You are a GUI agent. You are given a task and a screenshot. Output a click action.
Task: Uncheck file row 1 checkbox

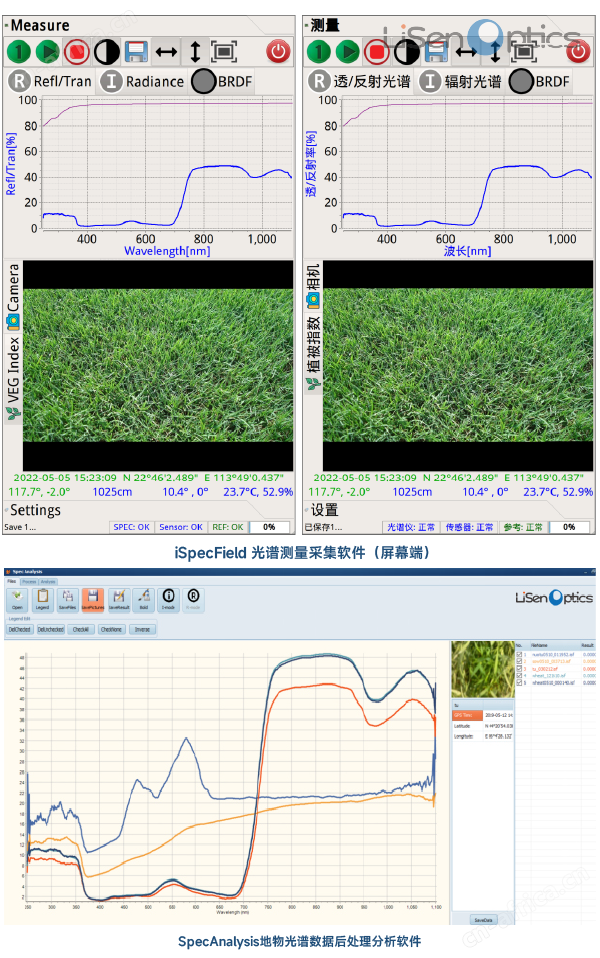(x=519, y=654)
